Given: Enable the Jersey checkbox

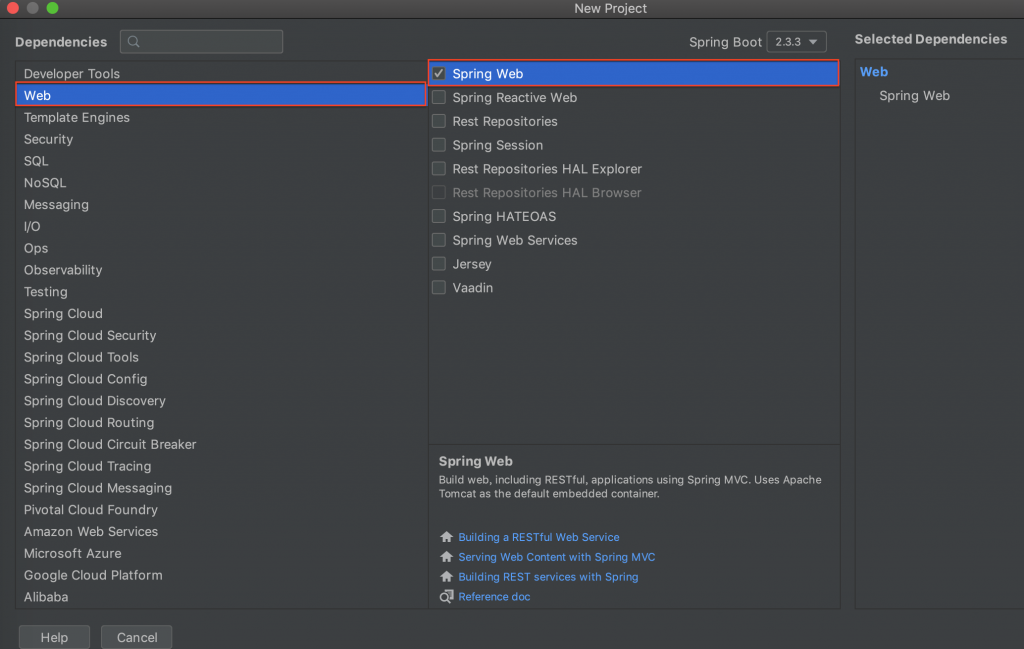Looking at the screenshot, I should click(439, 264).
